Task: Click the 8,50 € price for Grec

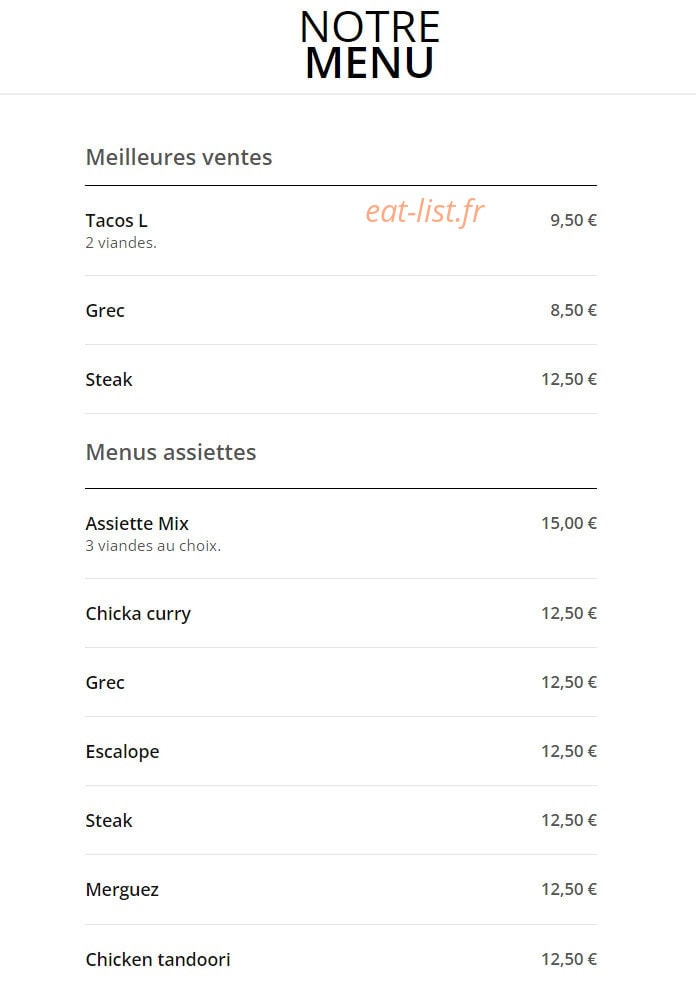Action: 573,310
